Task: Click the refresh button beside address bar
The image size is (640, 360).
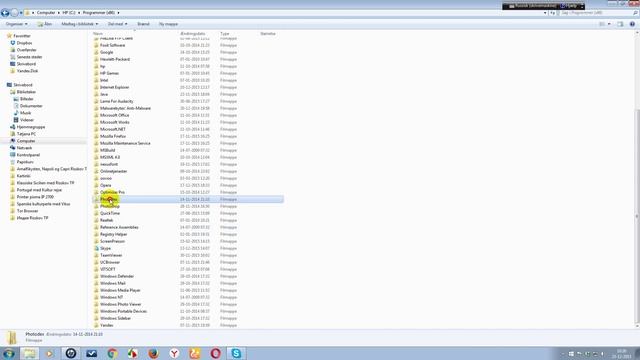Action: [552, 13]
